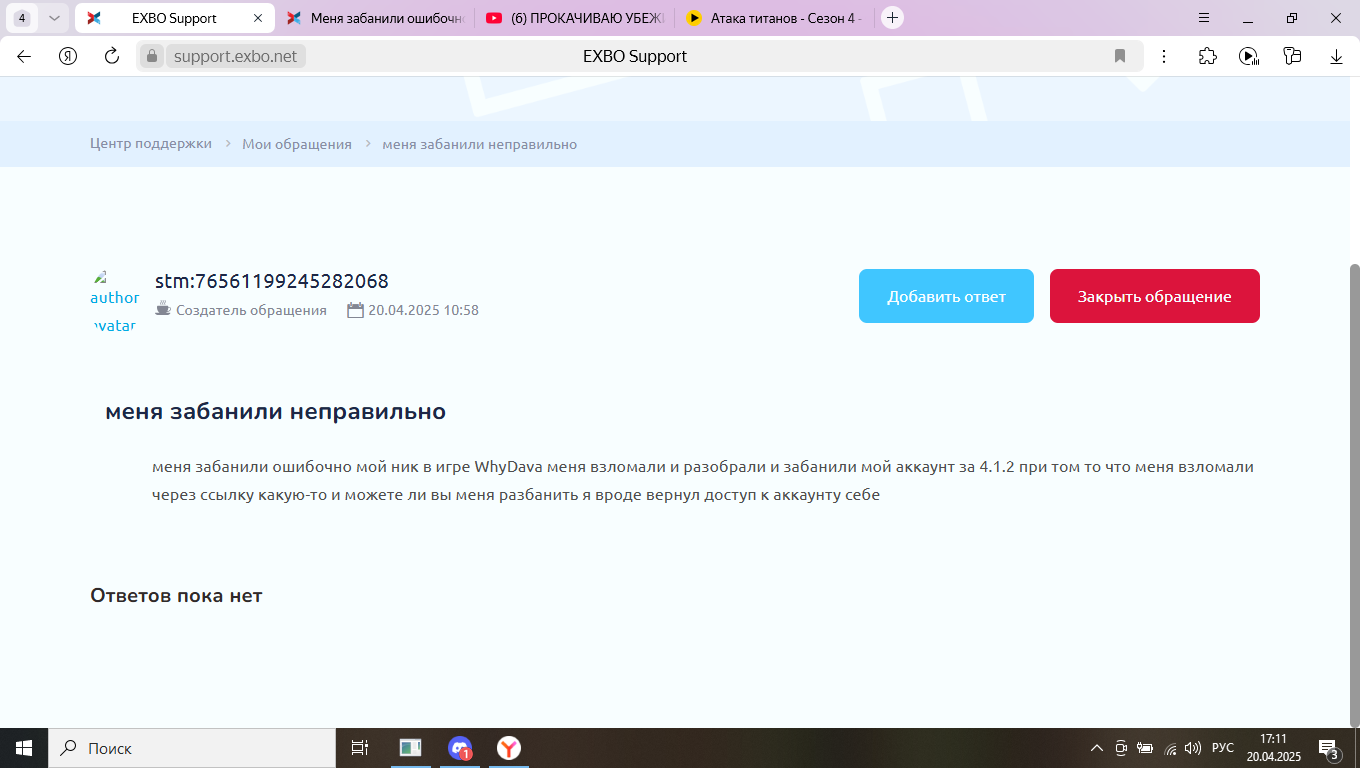Open the Мои обращения breadcrumb link
The width and height of the screenshot is (1360, 768).
297,144
